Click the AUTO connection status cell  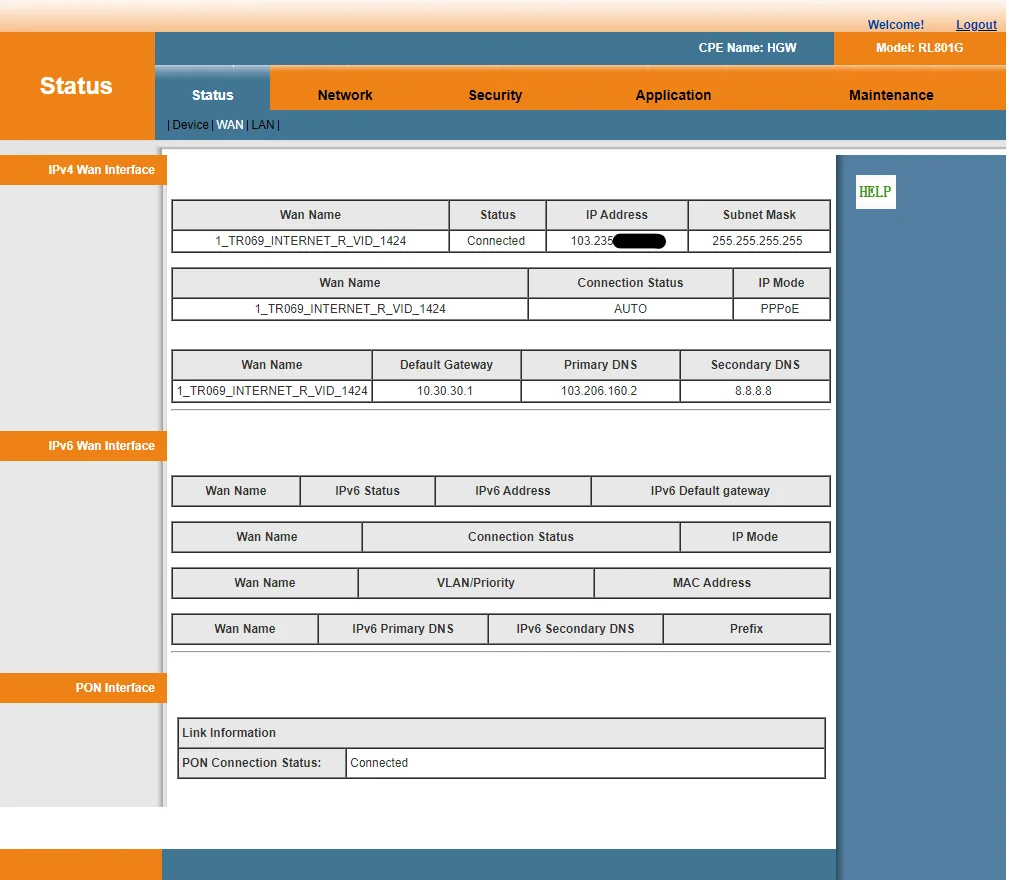[630, 309]
